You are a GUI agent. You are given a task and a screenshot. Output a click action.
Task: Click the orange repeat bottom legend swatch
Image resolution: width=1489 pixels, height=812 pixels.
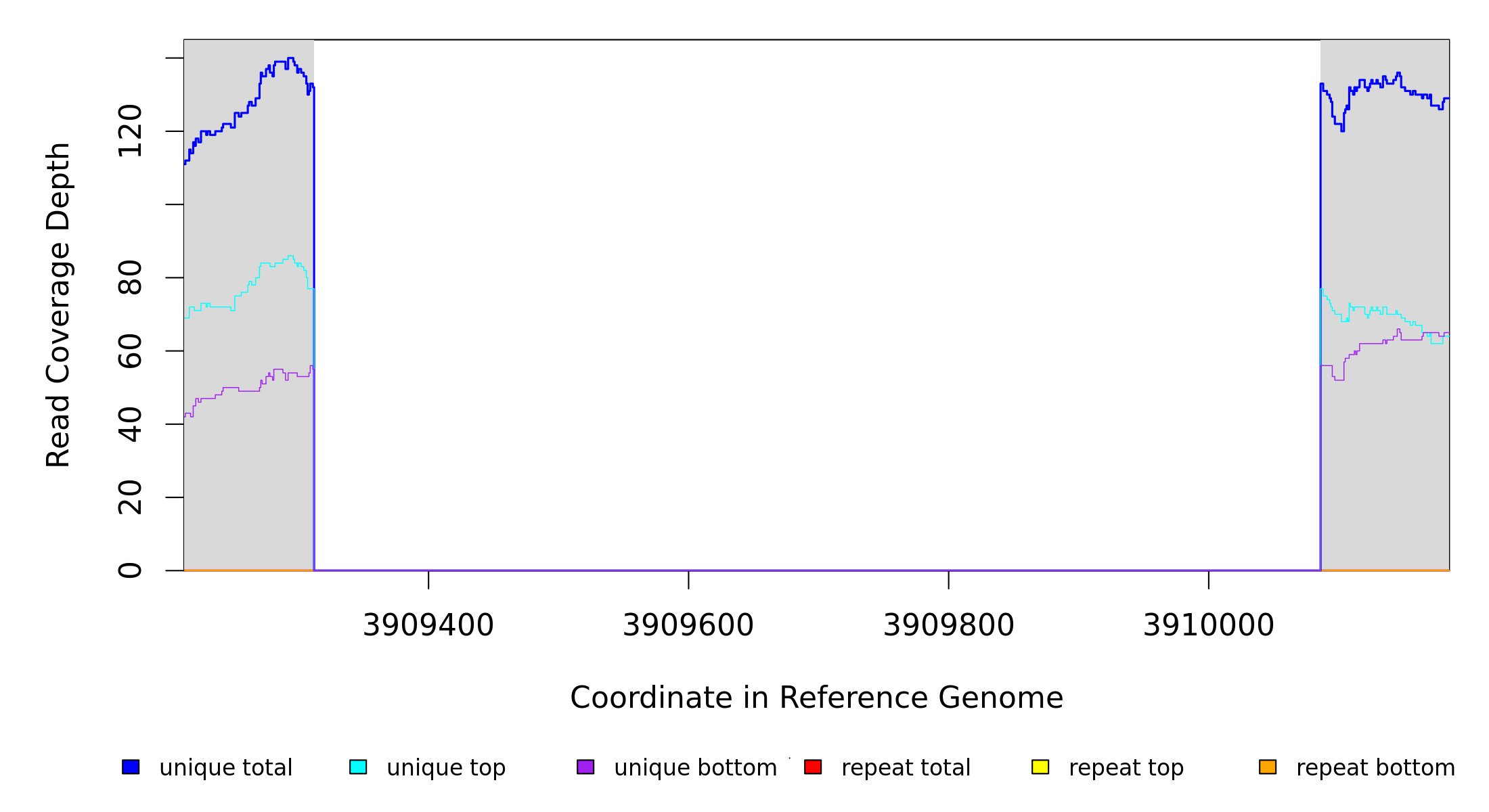point(1268,767)
